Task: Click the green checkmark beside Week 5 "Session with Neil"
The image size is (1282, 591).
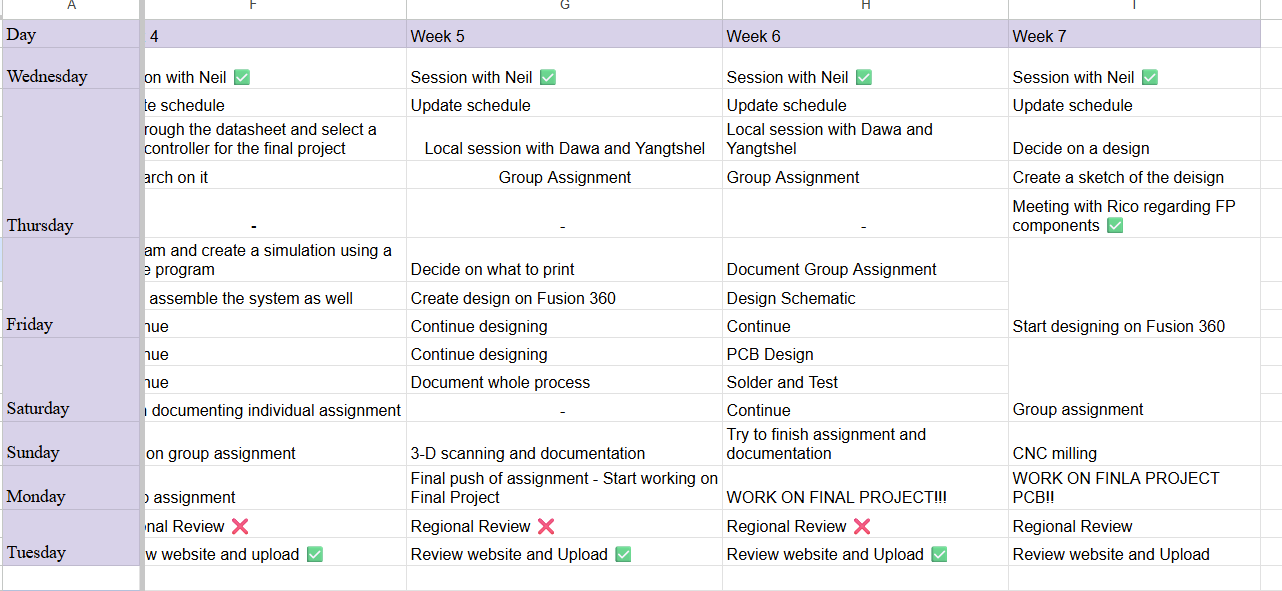Action: point(547,76)
